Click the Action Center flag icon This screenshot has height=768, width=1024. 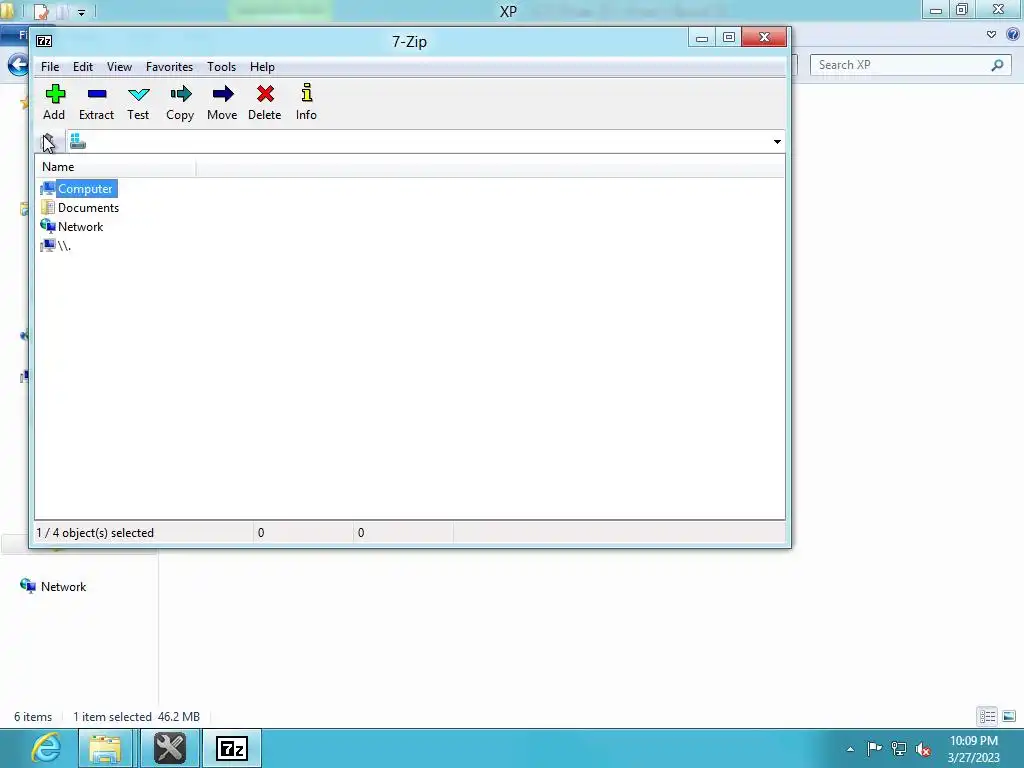[x=874, y=749]
